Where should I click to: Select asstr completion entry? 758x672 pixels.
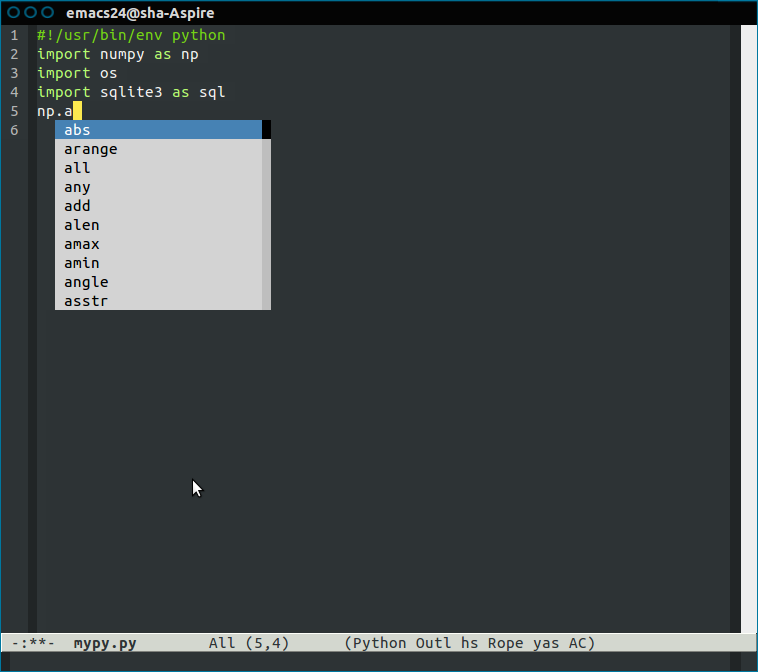[158, 301]
